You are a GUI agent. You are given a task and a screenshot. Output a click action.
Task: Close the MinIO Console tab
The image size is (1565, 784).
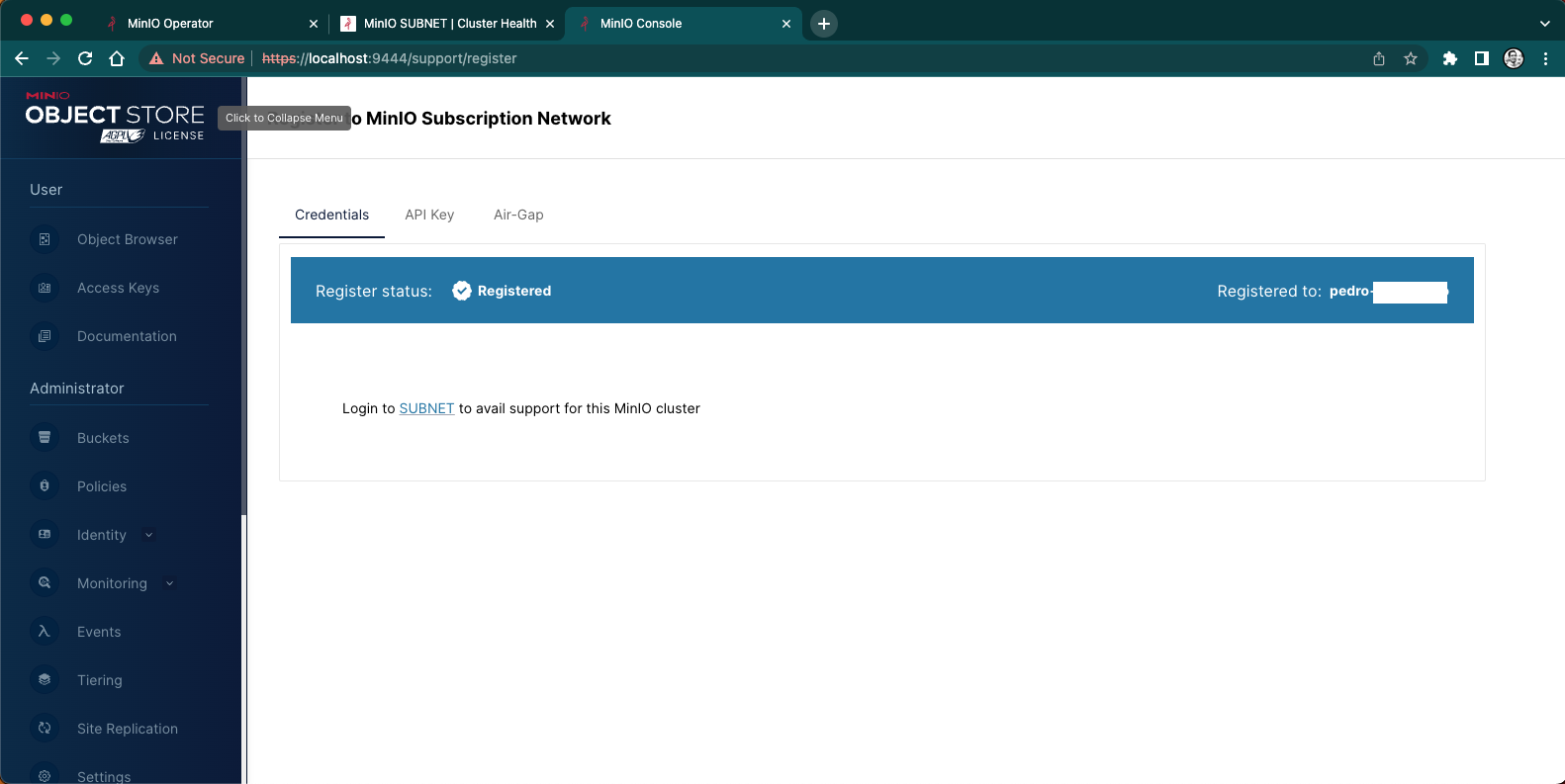tap(786, 24)
